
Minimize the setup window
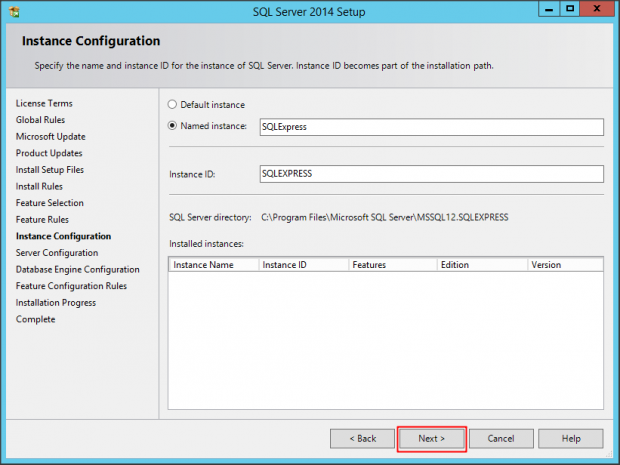[x=549, y=9]
